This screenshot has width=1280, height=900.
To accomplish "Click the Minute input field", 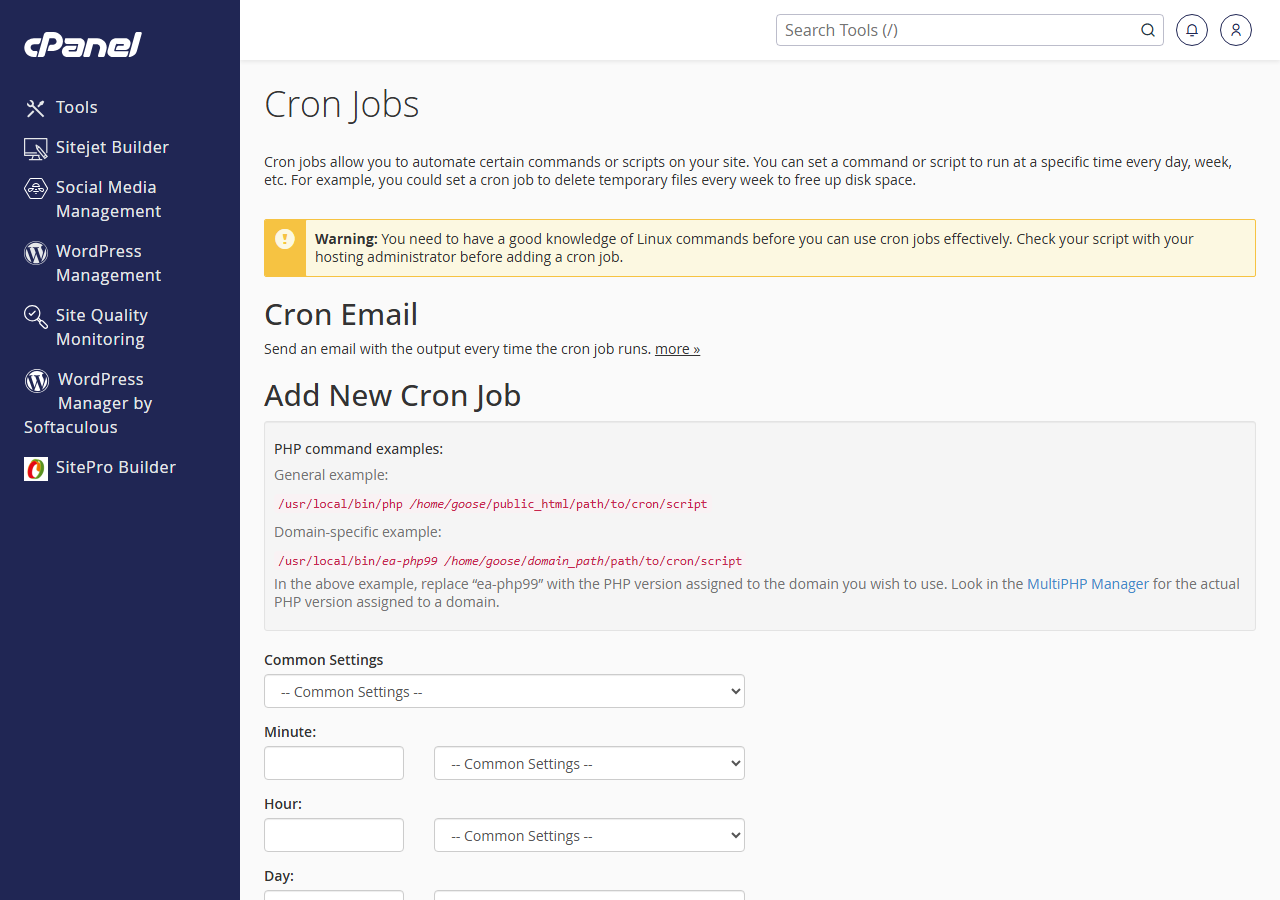I will coord(334,763).
